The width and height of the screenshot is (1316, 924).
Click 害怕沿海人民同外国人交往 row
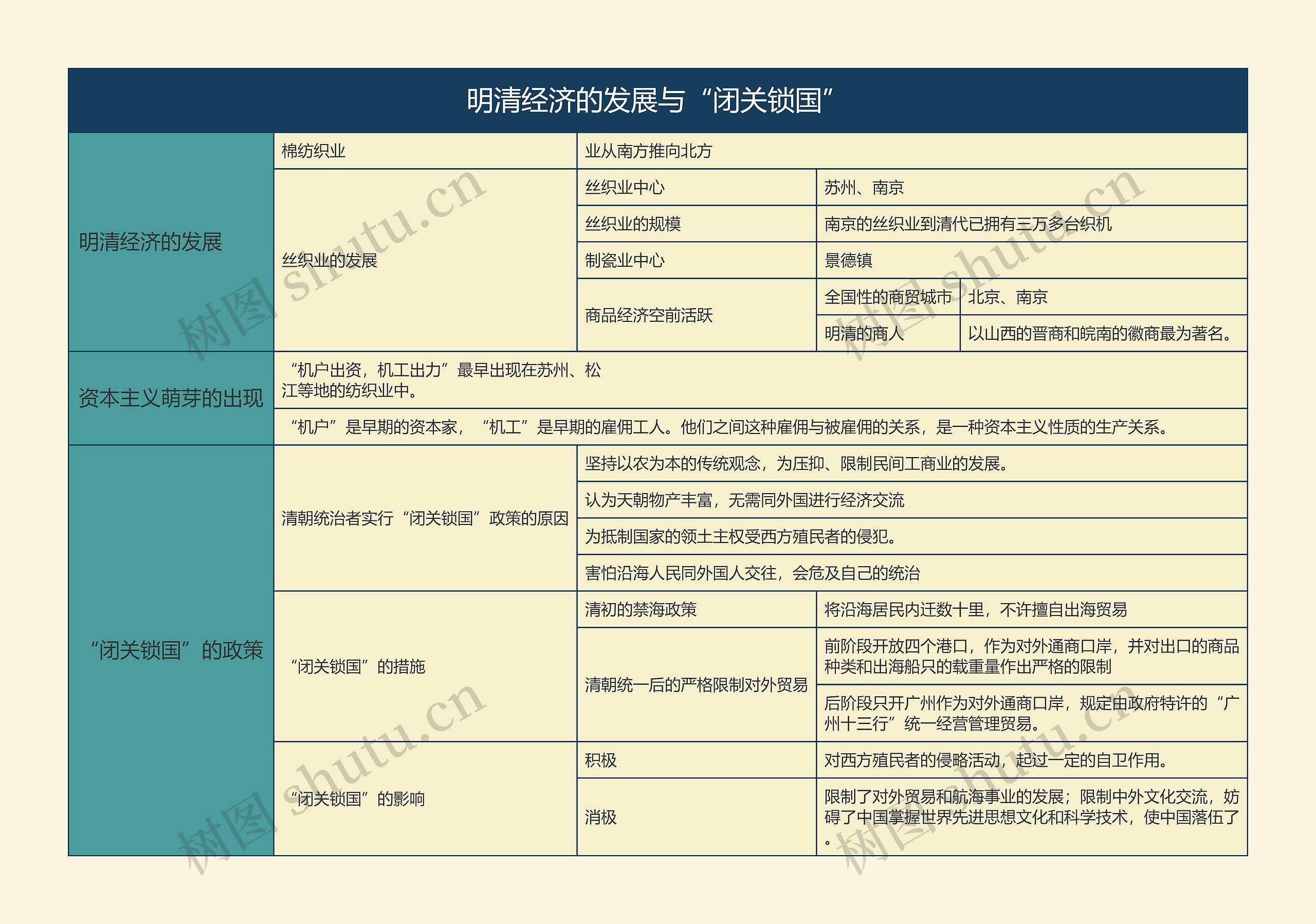pos(912,573)
